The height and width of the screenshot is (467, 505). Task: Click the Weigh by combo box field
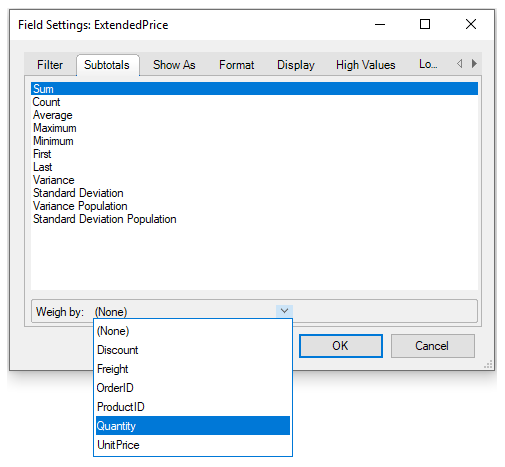pyautogui.click(x=193, y=311)
